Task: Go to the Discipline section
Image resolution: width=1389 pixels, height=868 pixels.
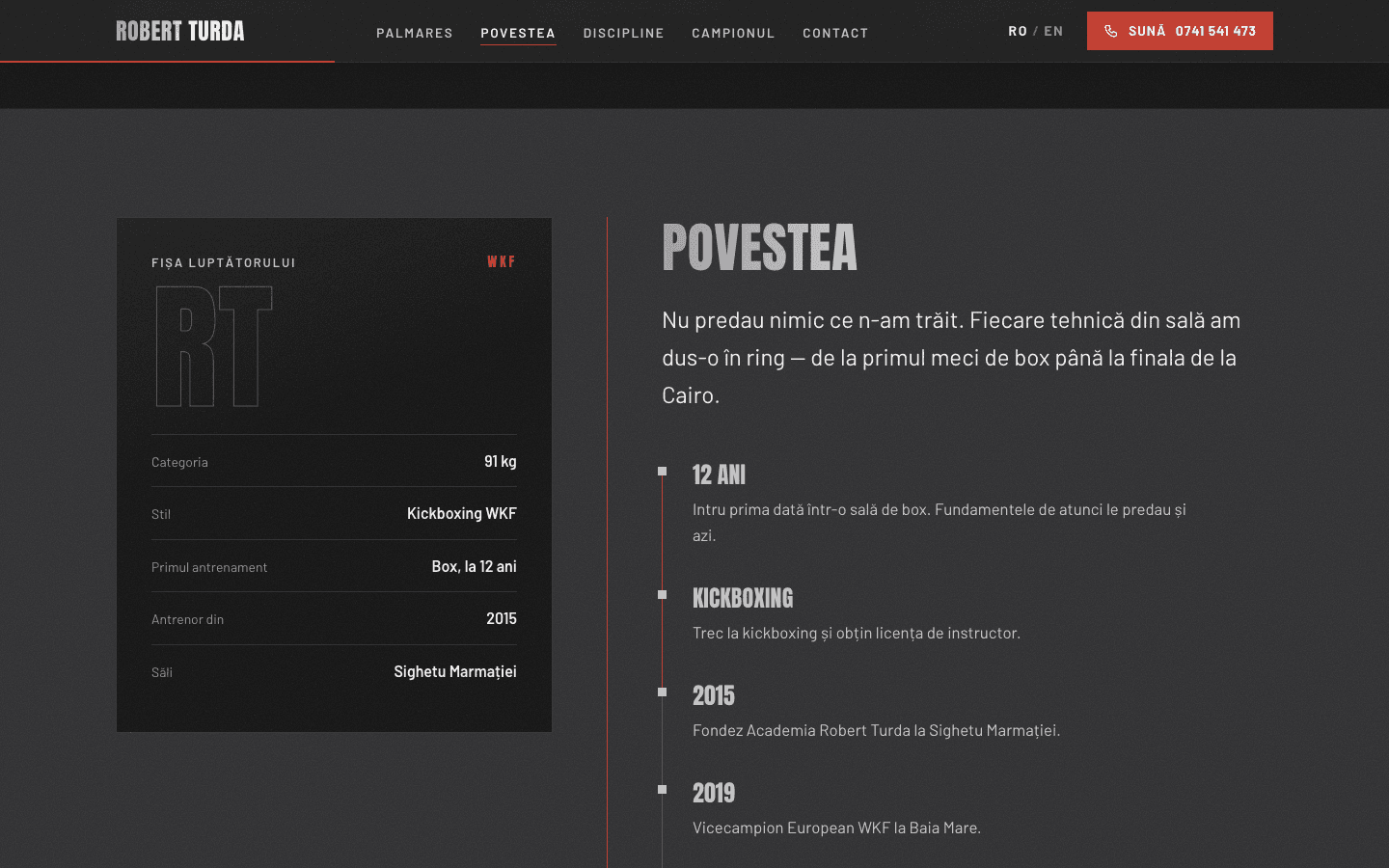Action: tap(624, 33)
